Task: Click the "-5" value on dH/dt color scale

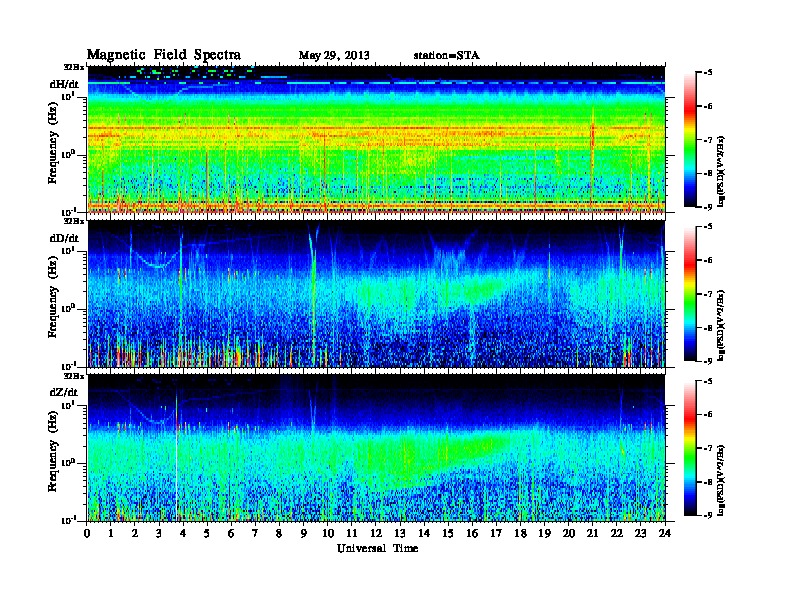Action: pyautogui.click(x=707, y=73)
